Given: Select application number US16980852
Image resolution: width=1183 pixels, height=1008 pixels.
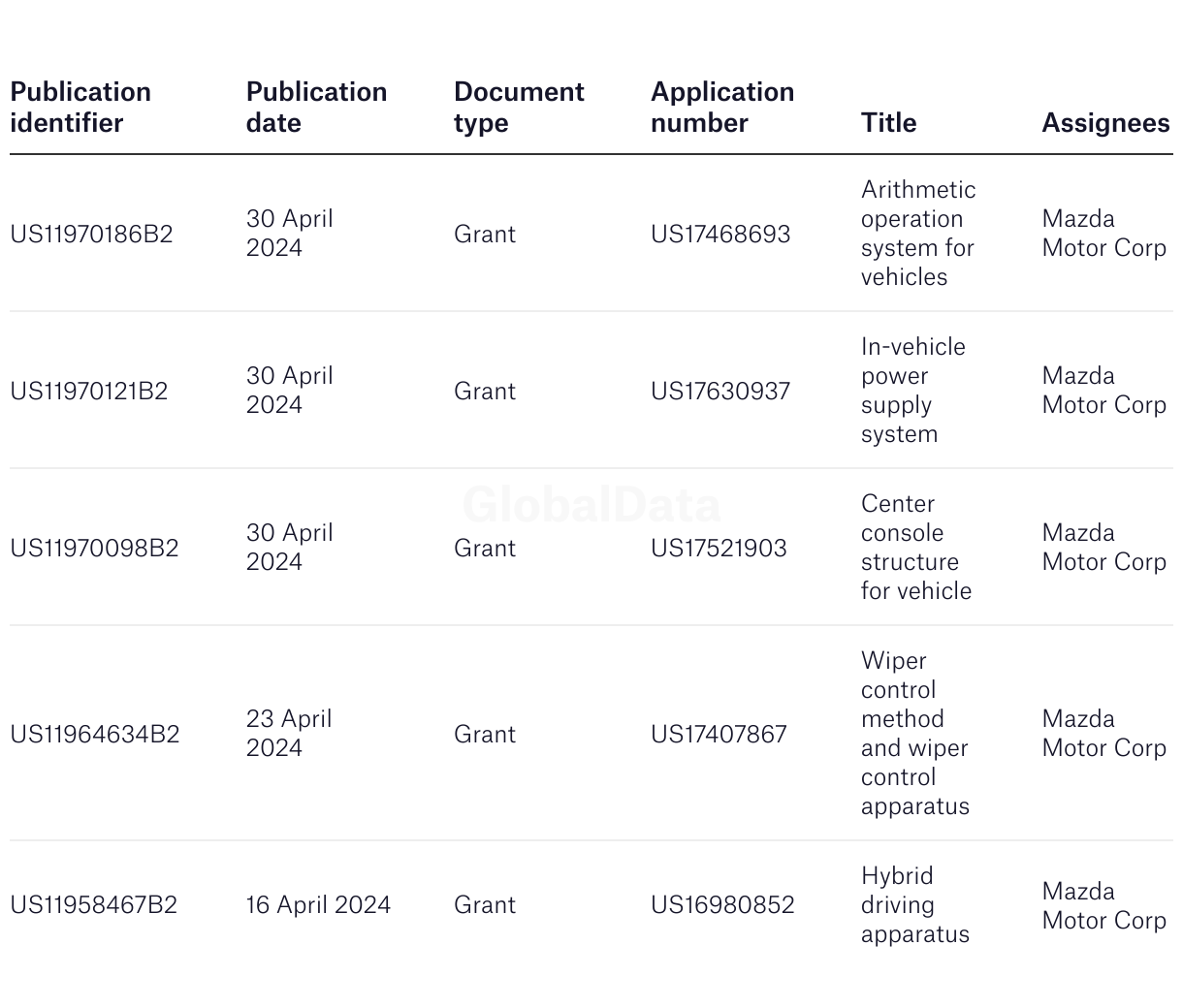Looking at the screenshot, I should 722,904.
